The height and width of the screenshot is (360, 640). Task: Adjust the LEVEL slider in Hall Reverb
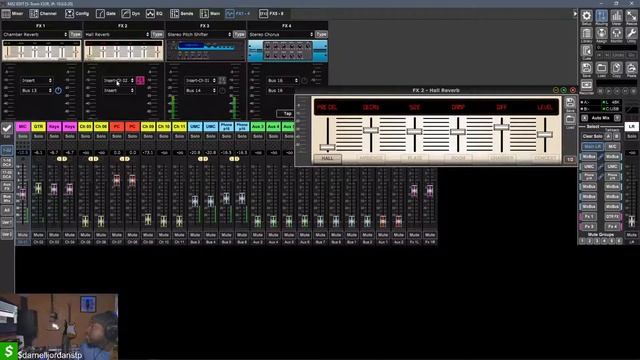(545, 134)
